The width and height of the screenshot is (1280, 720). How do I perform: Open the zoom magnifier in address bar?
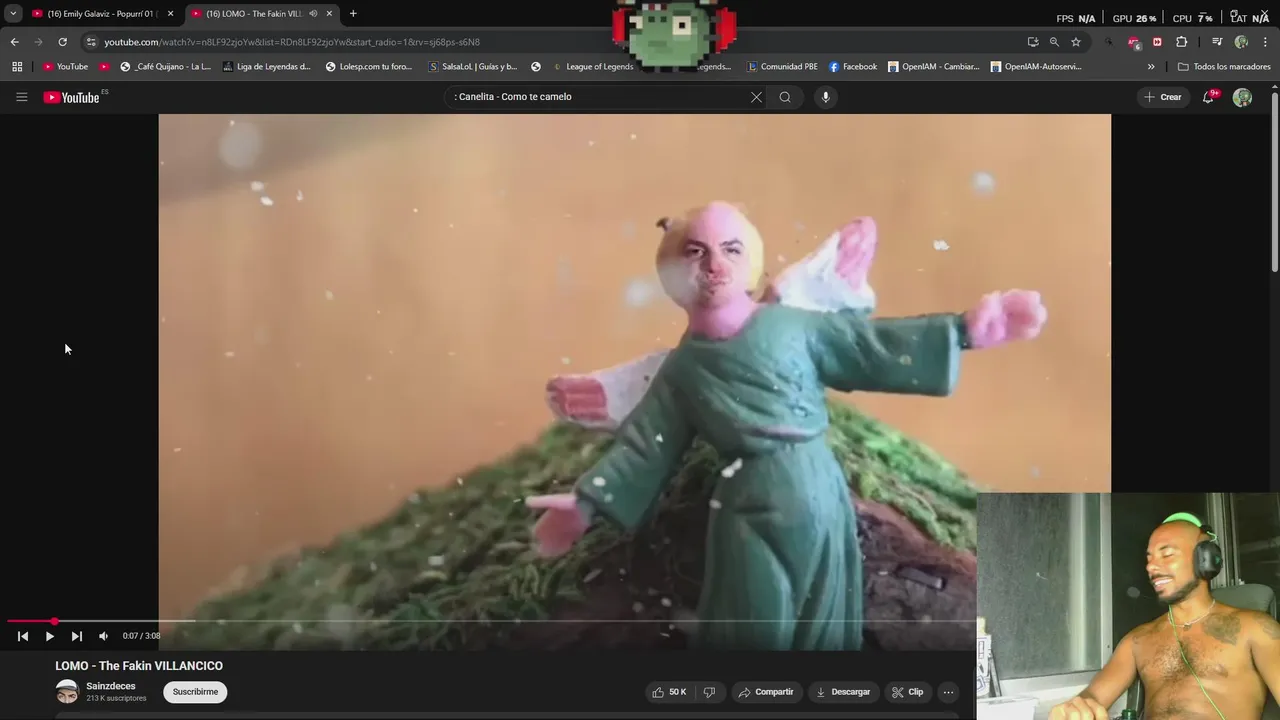[x=1054, y=42]
